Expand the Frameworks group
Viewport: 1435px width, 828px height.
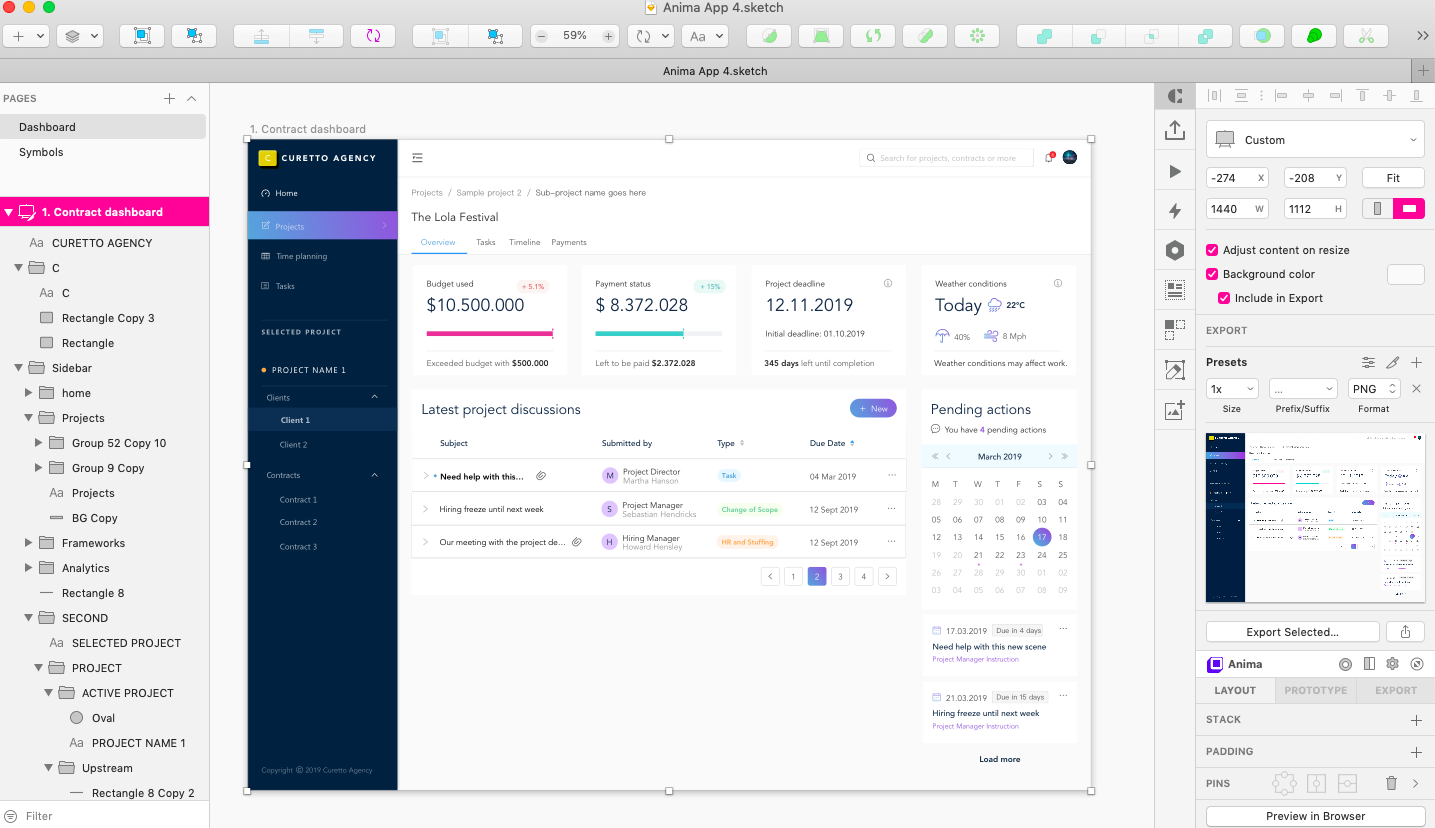pyautogui.click(x=28, y=543)
